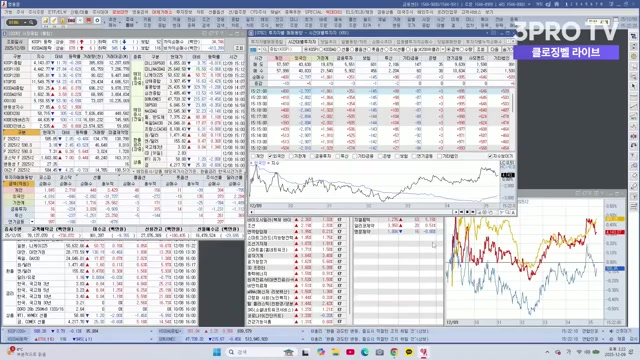Open Google Chrome from the taskbar
The image size is (640, 360).
[394, 352]
